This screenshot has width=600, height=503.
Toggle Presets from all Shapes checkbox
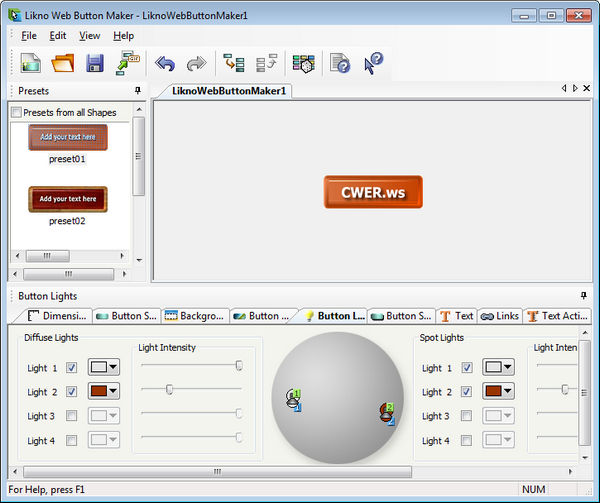tap(16, 112)
